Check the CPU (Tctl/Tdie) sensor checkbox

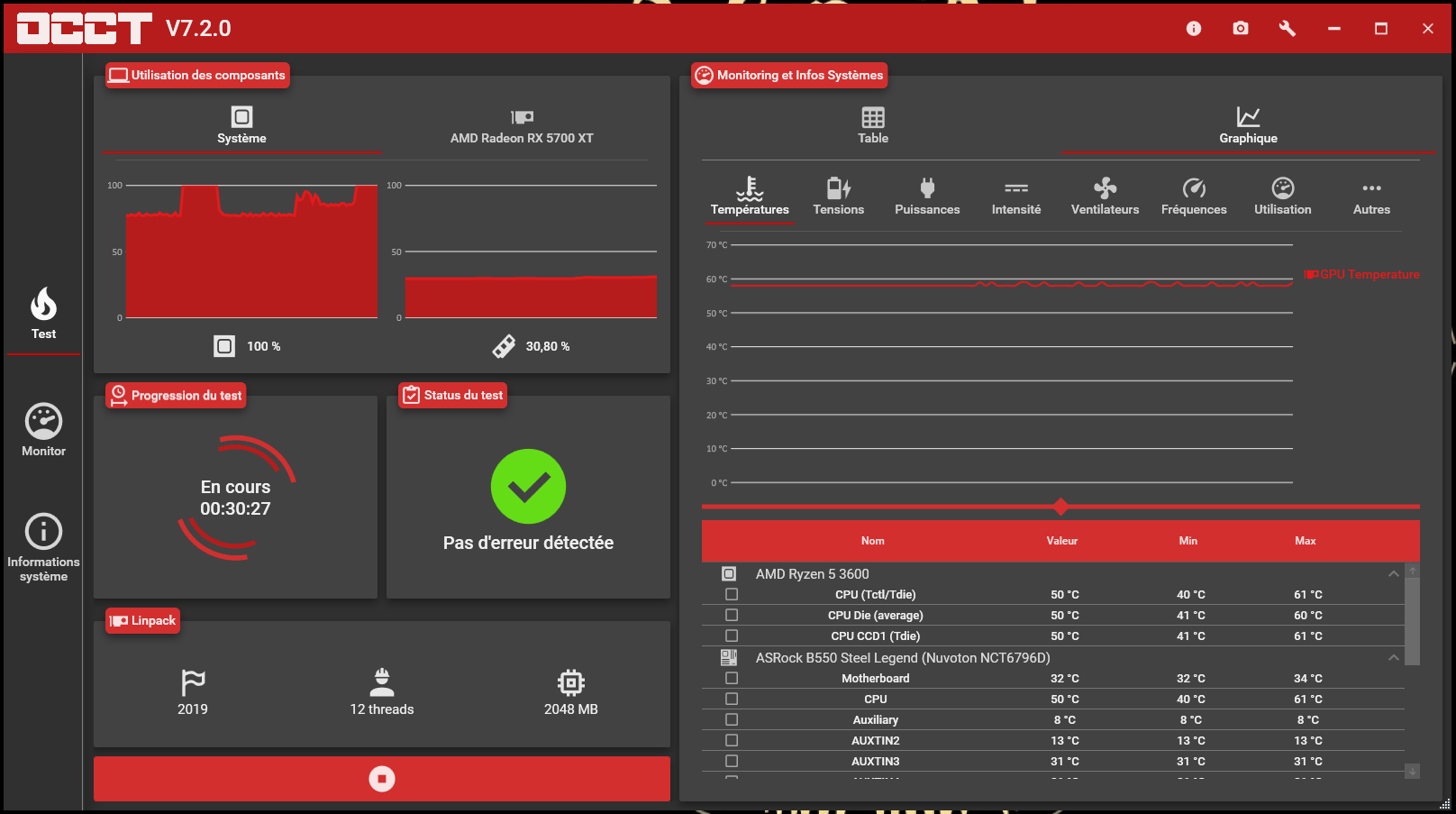731,593
